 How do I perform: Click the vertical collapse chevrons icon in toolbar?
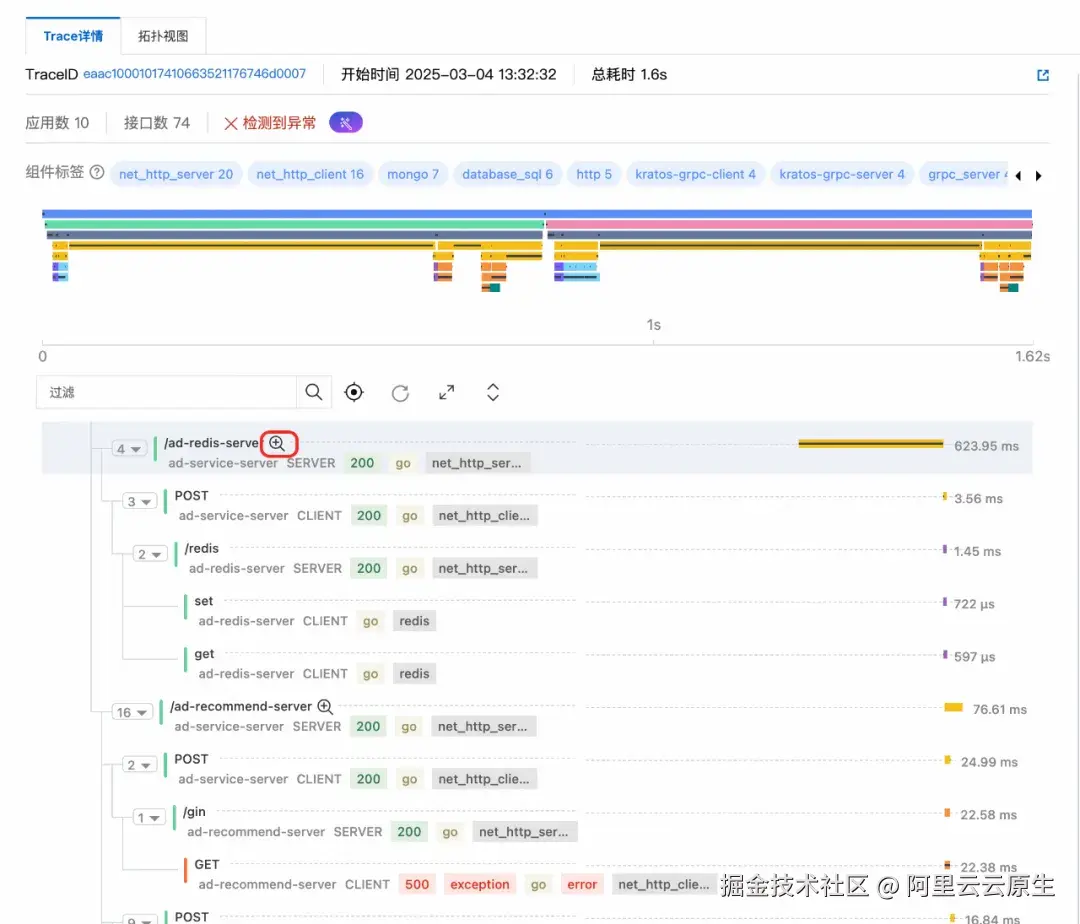pos(492,392)
